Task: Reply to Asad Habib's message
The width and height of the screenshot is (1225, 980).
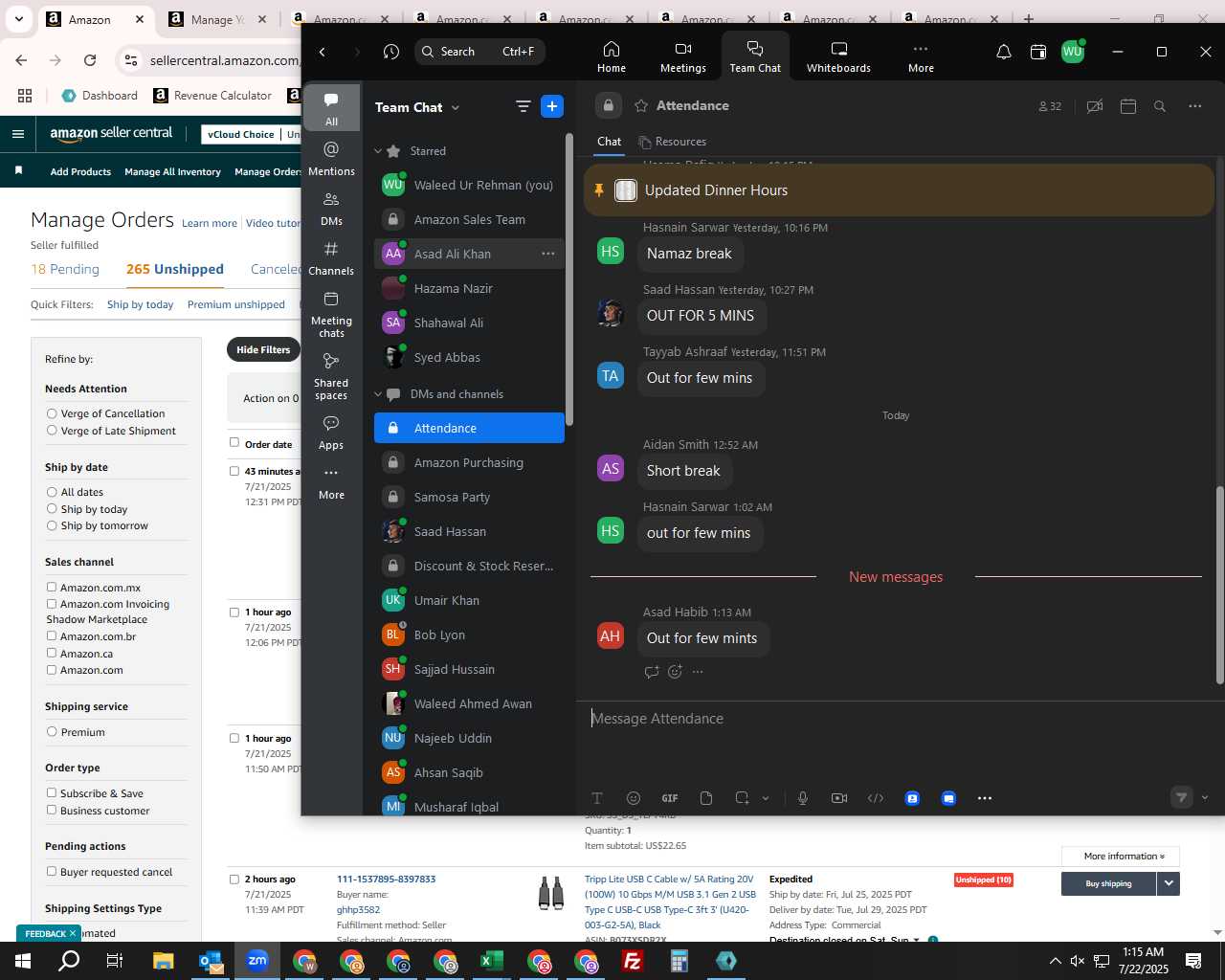Action: [652, 672]
